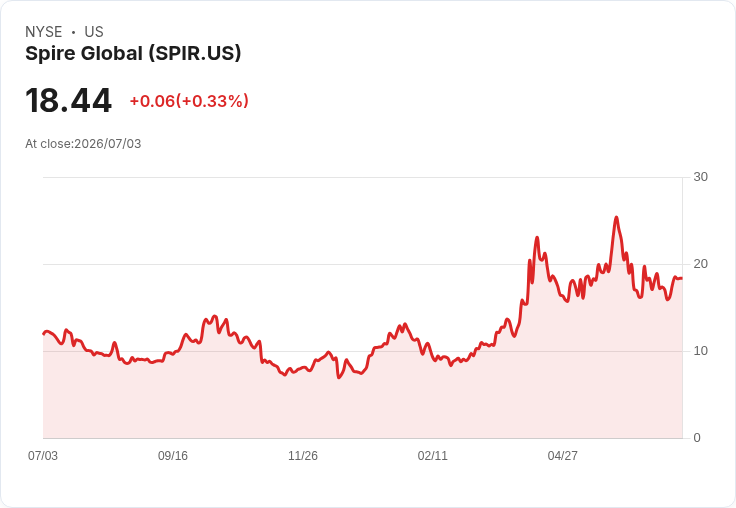Select the 04/27 date axis label

[x=563, y=455]
